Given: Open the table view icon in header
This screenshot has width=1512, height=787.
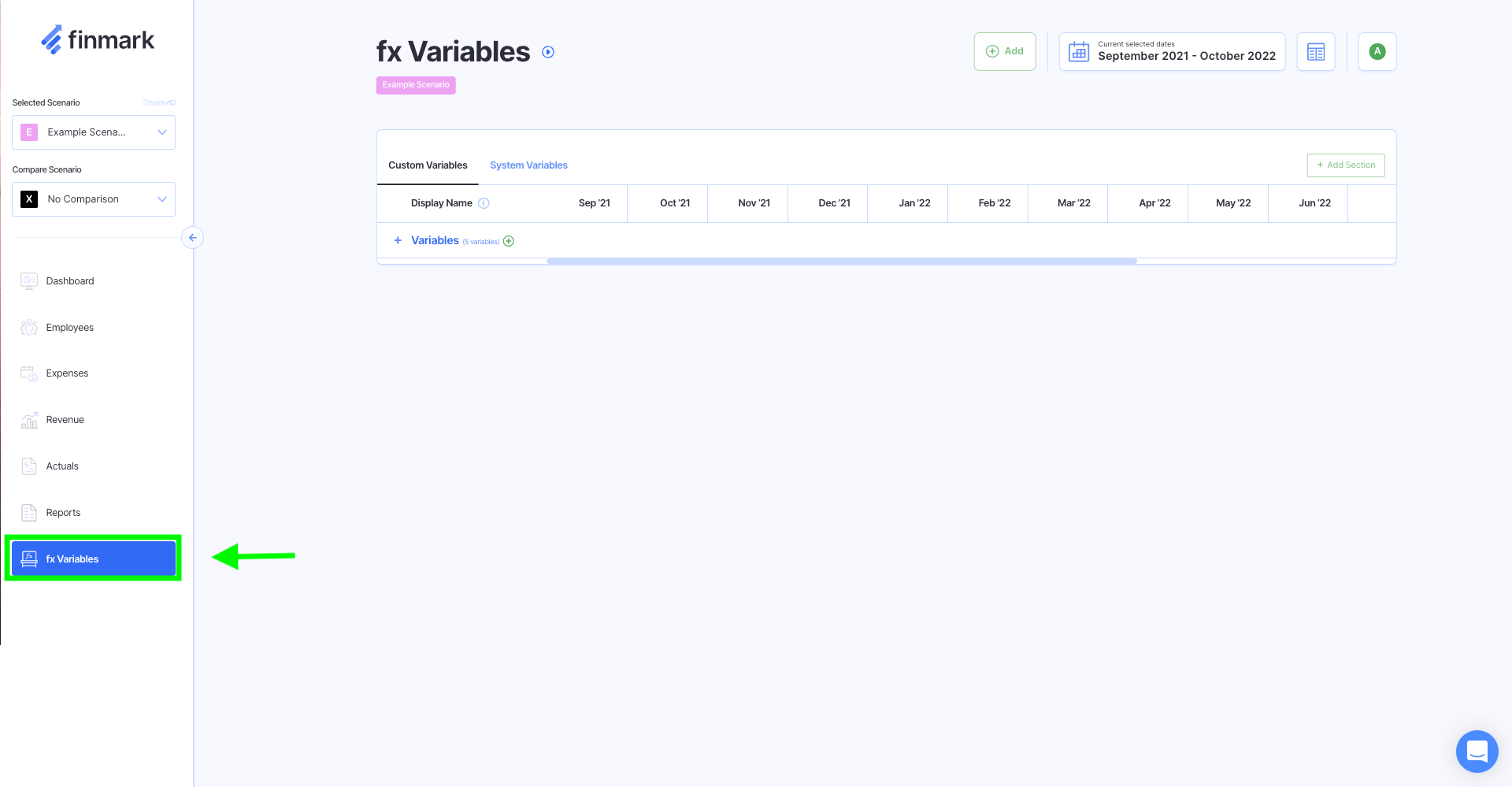Looking at the screenshot, I should pos(1315,52).
